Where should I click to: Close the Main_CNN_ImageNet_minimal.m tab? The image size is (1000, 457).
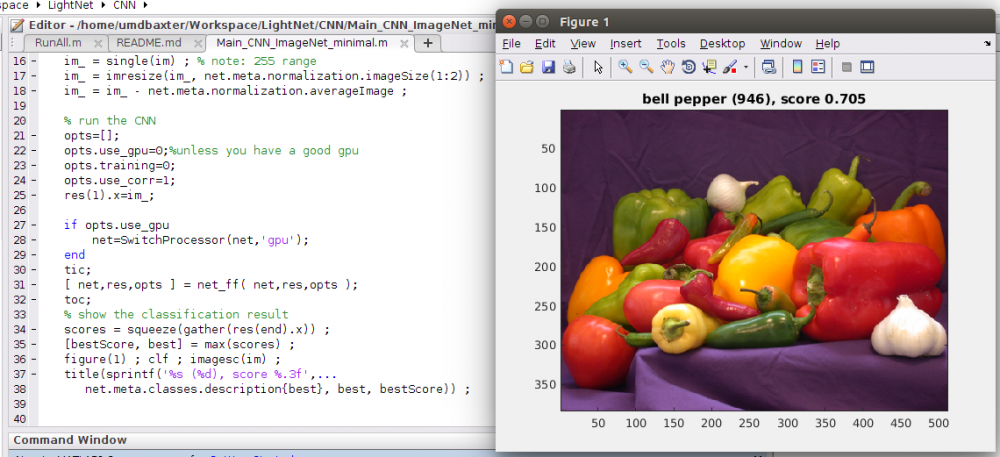coord(404,43)
